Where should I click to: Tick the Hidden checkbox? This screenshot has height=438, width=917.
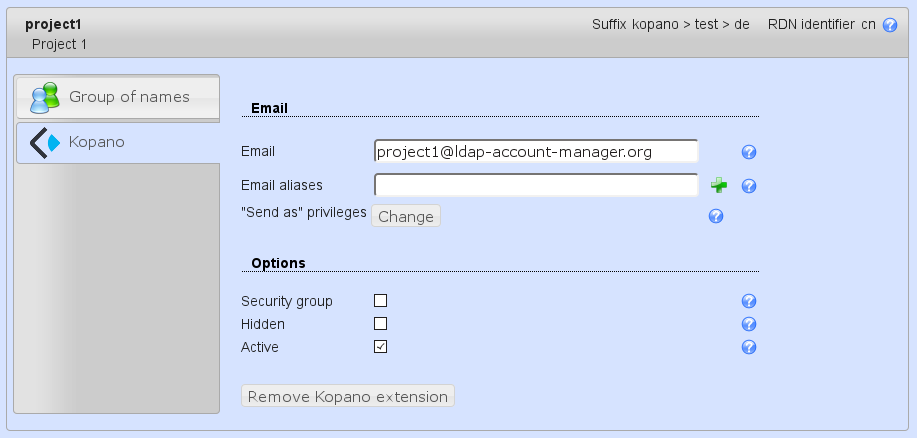click(x=380, y=323)
